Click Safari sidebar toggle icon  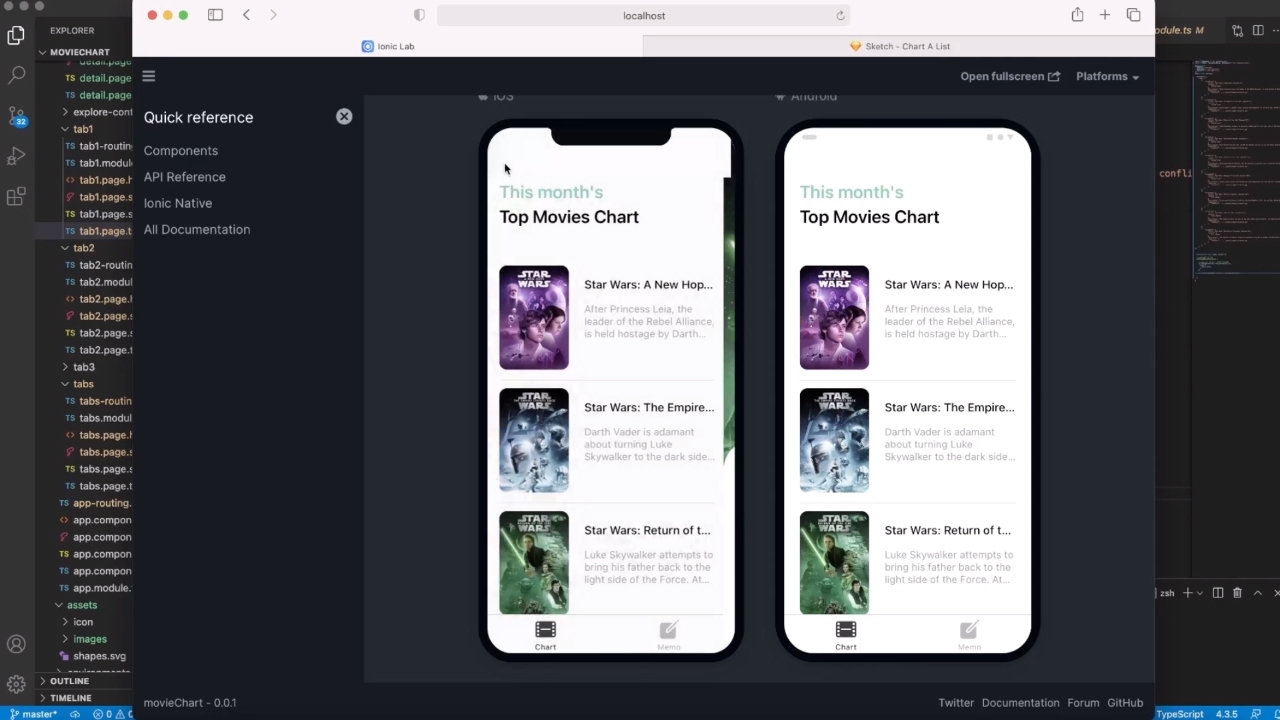point(215,15)
